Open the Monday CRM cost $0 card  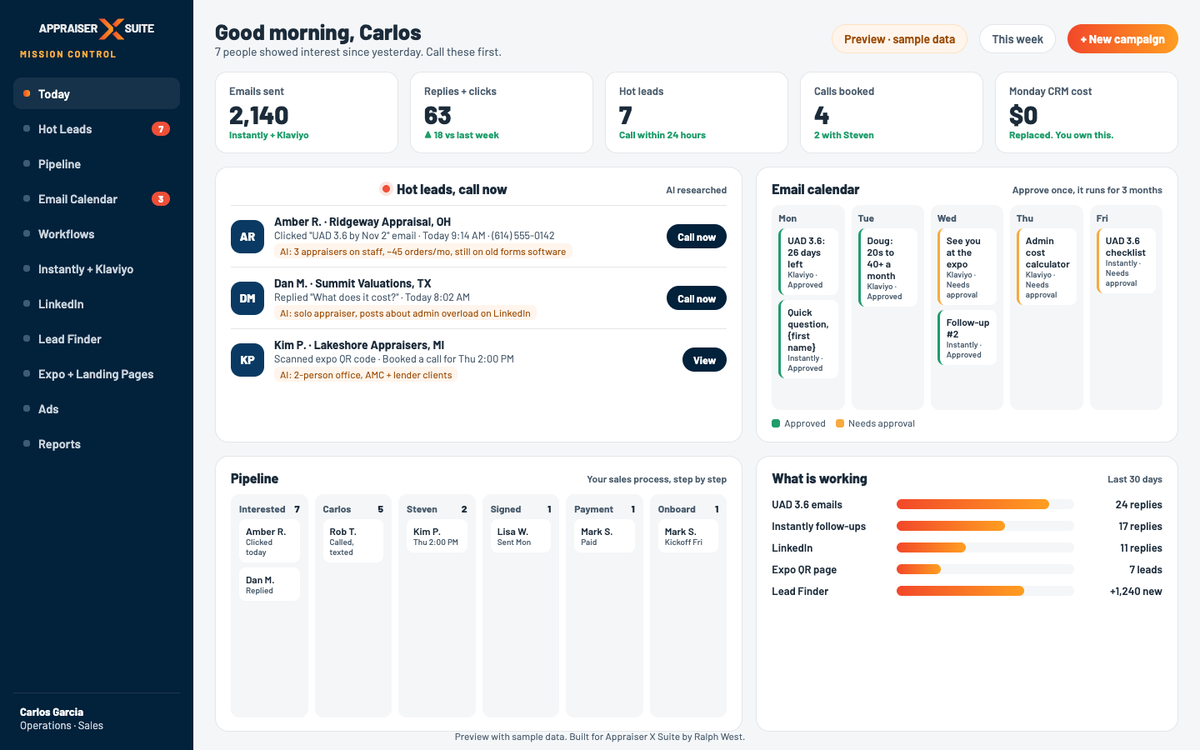[1087, 112]
